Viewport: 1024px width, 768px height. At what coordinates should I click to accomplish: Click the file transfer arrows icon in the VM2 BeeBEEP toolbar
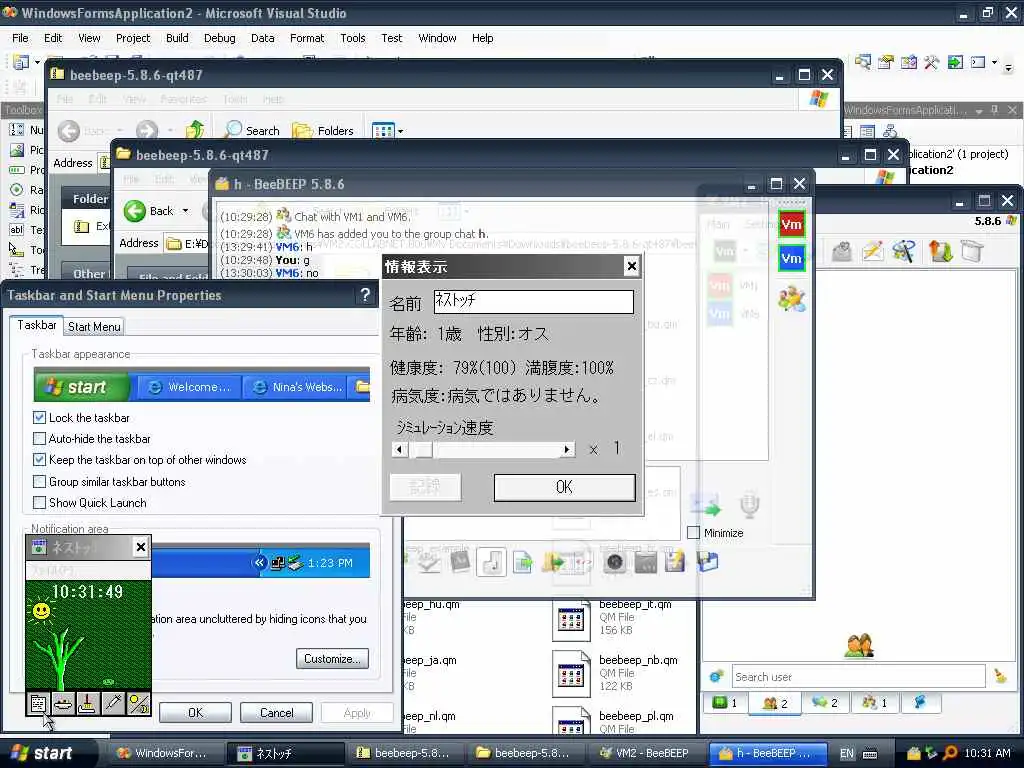tap(940, 251)
